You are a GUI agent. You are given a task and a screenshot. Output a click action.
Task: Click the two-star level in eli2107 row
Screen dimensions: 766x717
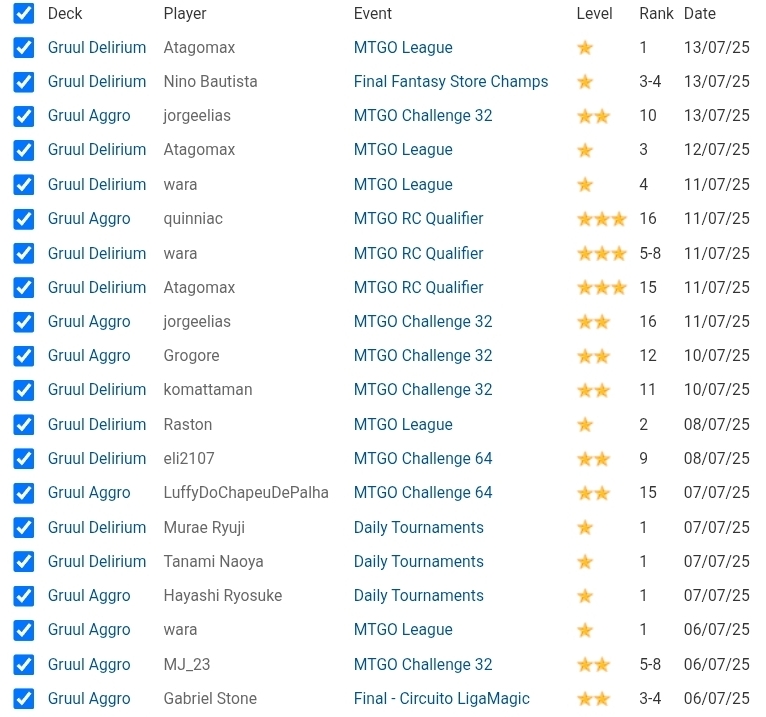point(594,459)
